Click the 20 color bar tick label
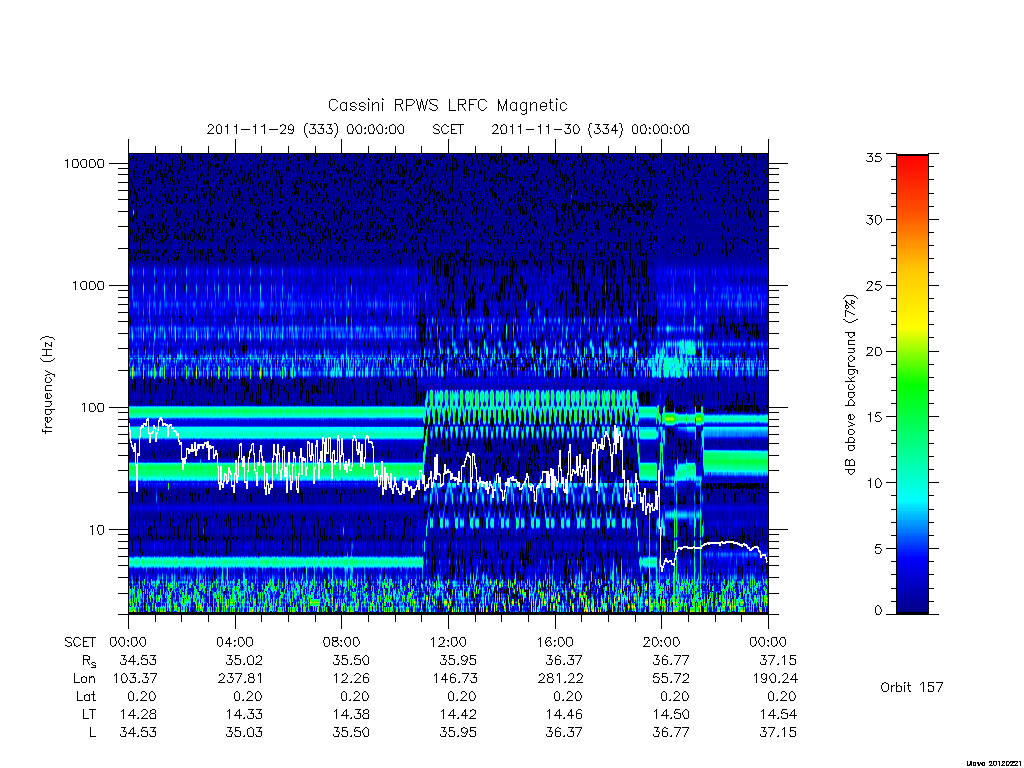1024x768 pixels. 874,351
